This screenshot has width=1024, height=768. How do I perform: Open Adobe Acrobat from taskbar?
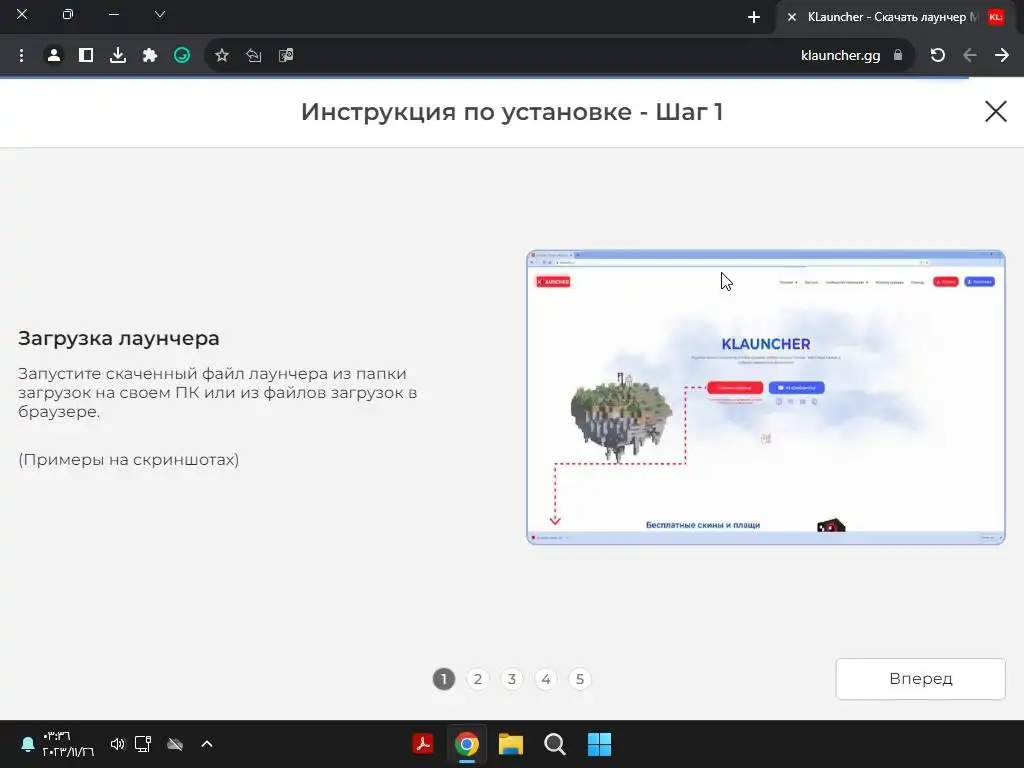pos(423,744)
